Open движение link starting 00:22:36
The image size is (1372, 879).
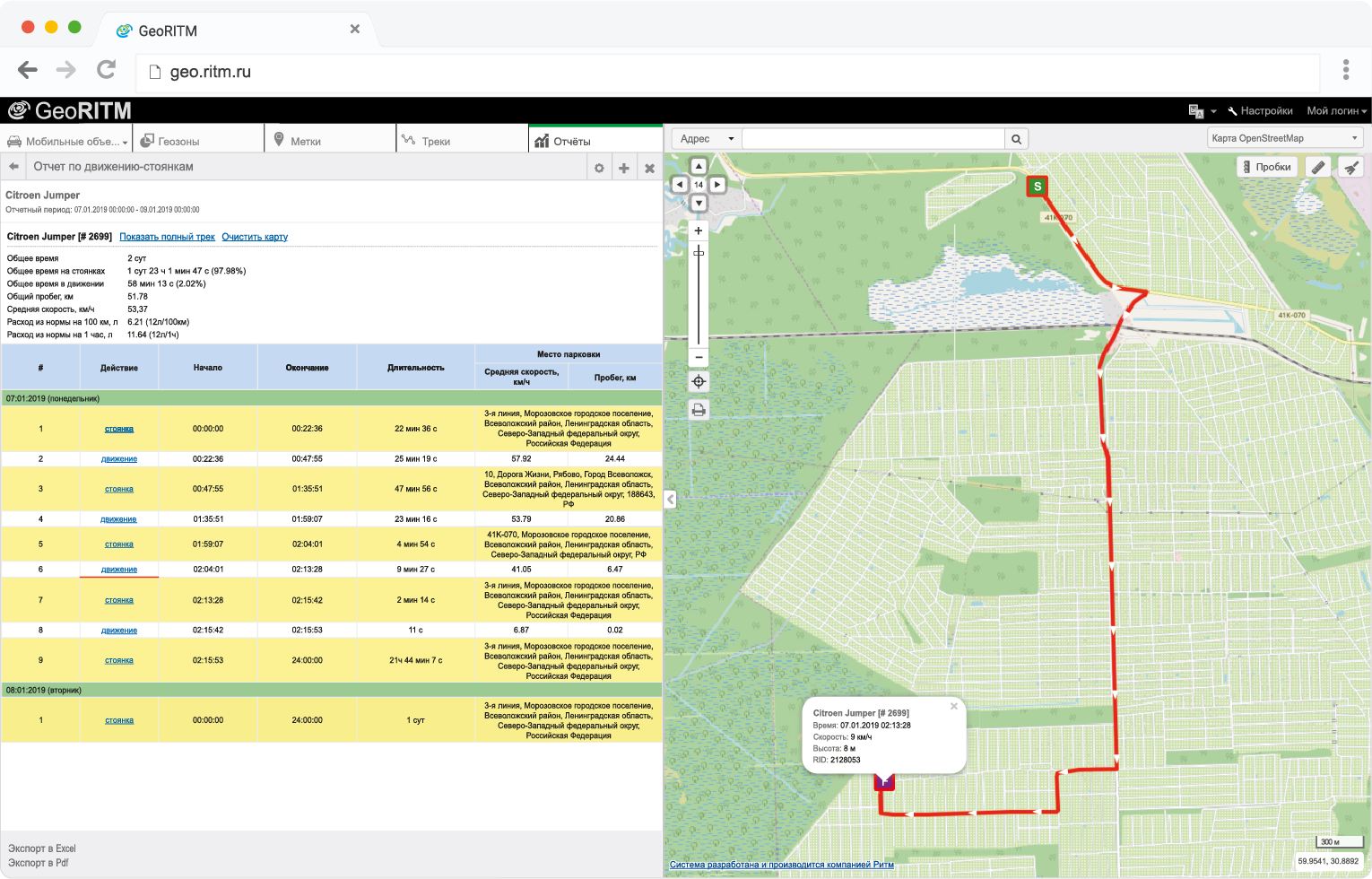119,458
